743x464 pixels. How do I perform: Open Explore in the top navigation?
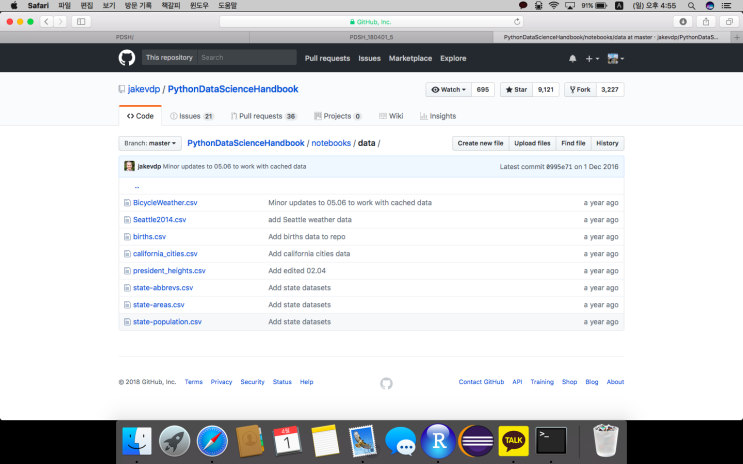click(x=453, y=58)
